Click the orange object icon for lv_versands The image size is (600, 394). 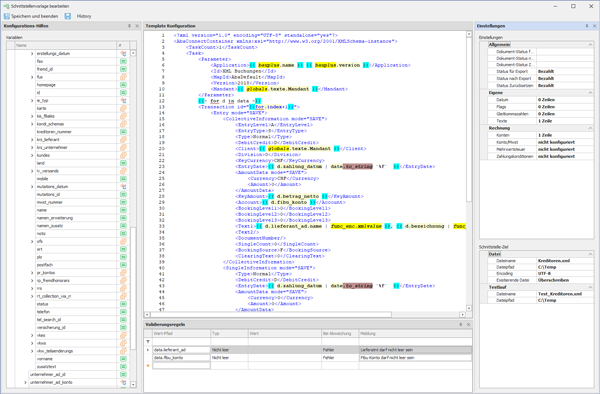(x=123, y=171)
